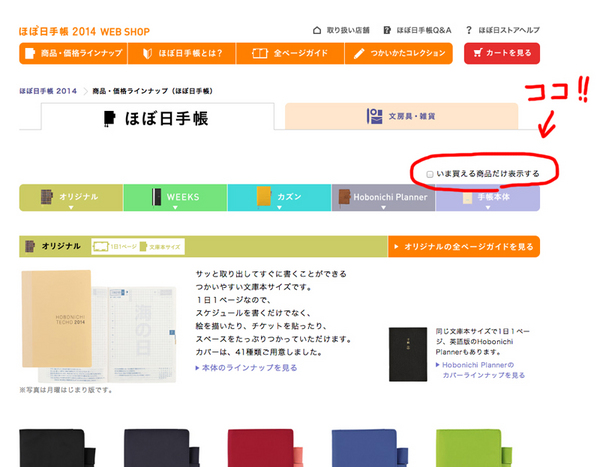
Task: Open 商品・価格ラインナップ navigation menu
Action: point(76,52)
